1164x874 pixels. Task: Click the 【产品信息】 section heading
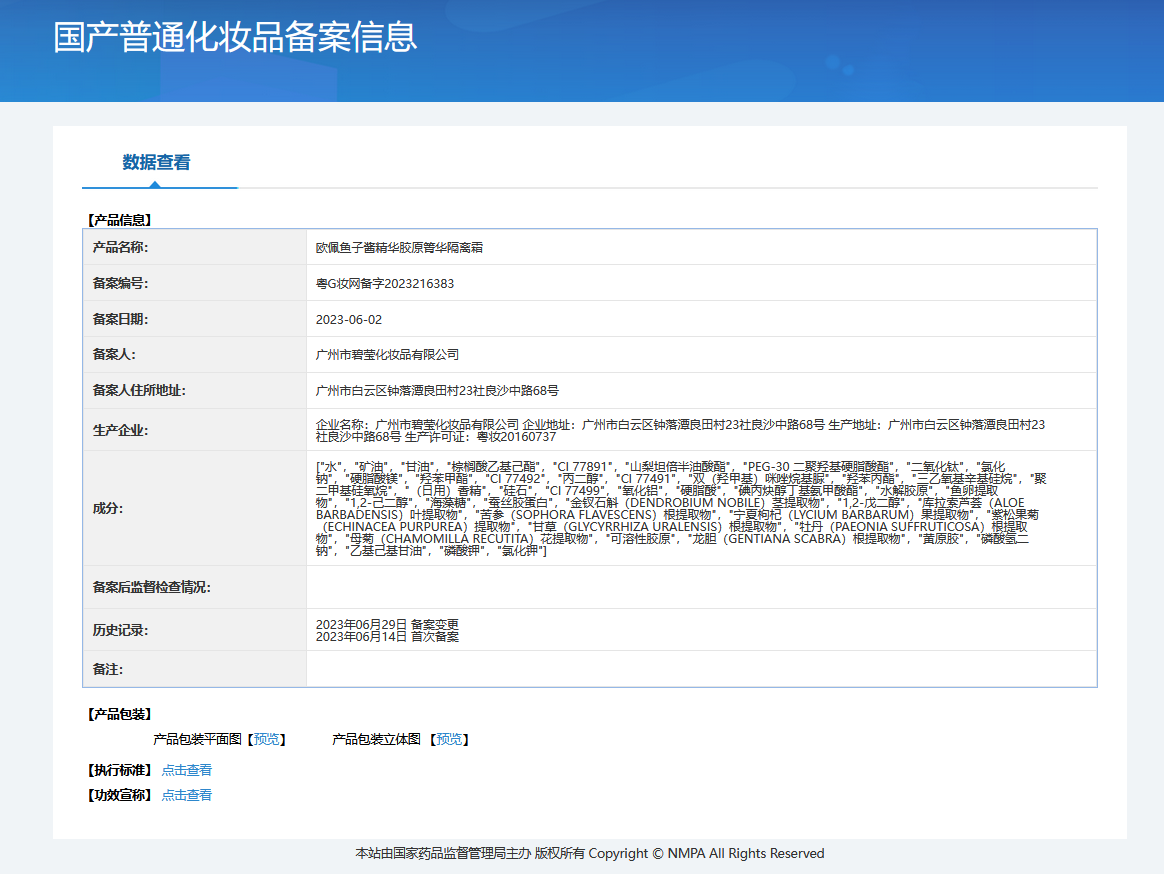pos(119,219)
